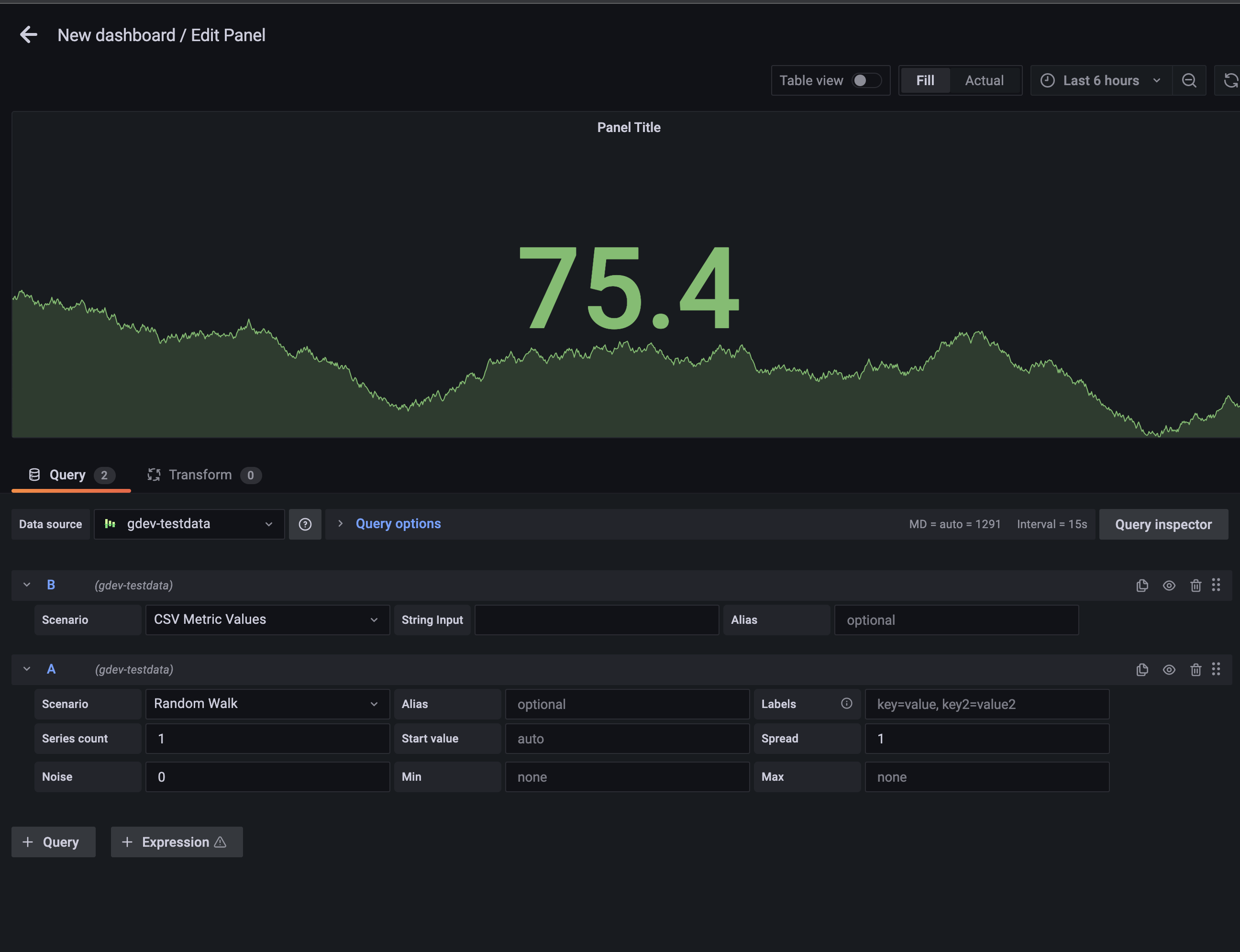This screenshot has height=952, width=1240.
Task: Refresh the dashboard data
Action: [x=1231, y=80]
